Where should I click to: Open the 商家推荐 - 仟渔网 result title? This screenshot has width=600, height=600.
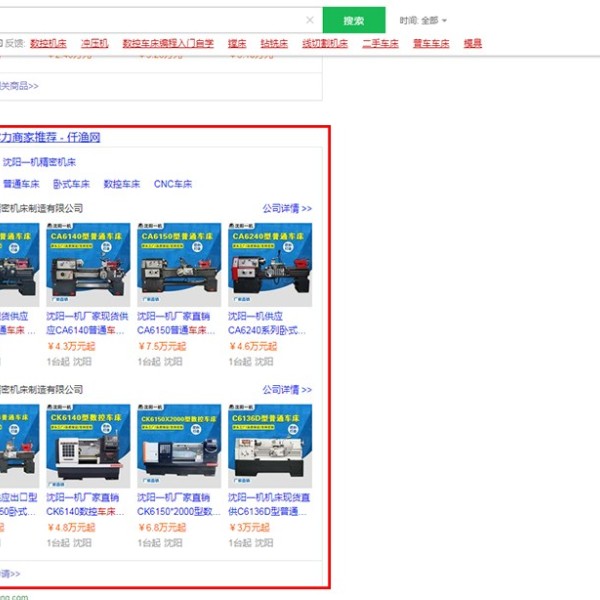click(x=50, y=137)
